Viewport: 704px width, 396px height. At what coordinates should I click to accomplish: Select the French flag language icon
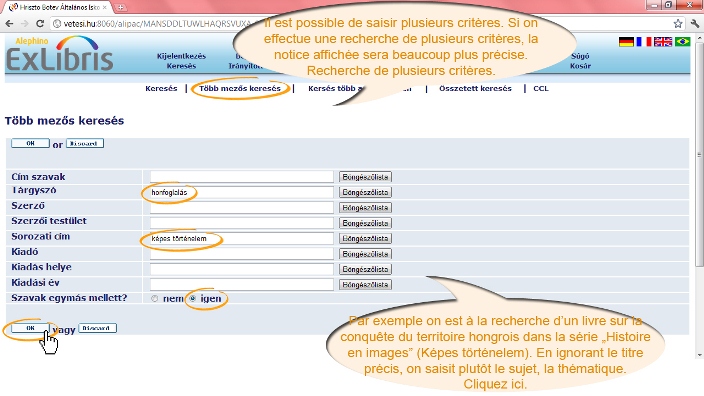point(644,42)
